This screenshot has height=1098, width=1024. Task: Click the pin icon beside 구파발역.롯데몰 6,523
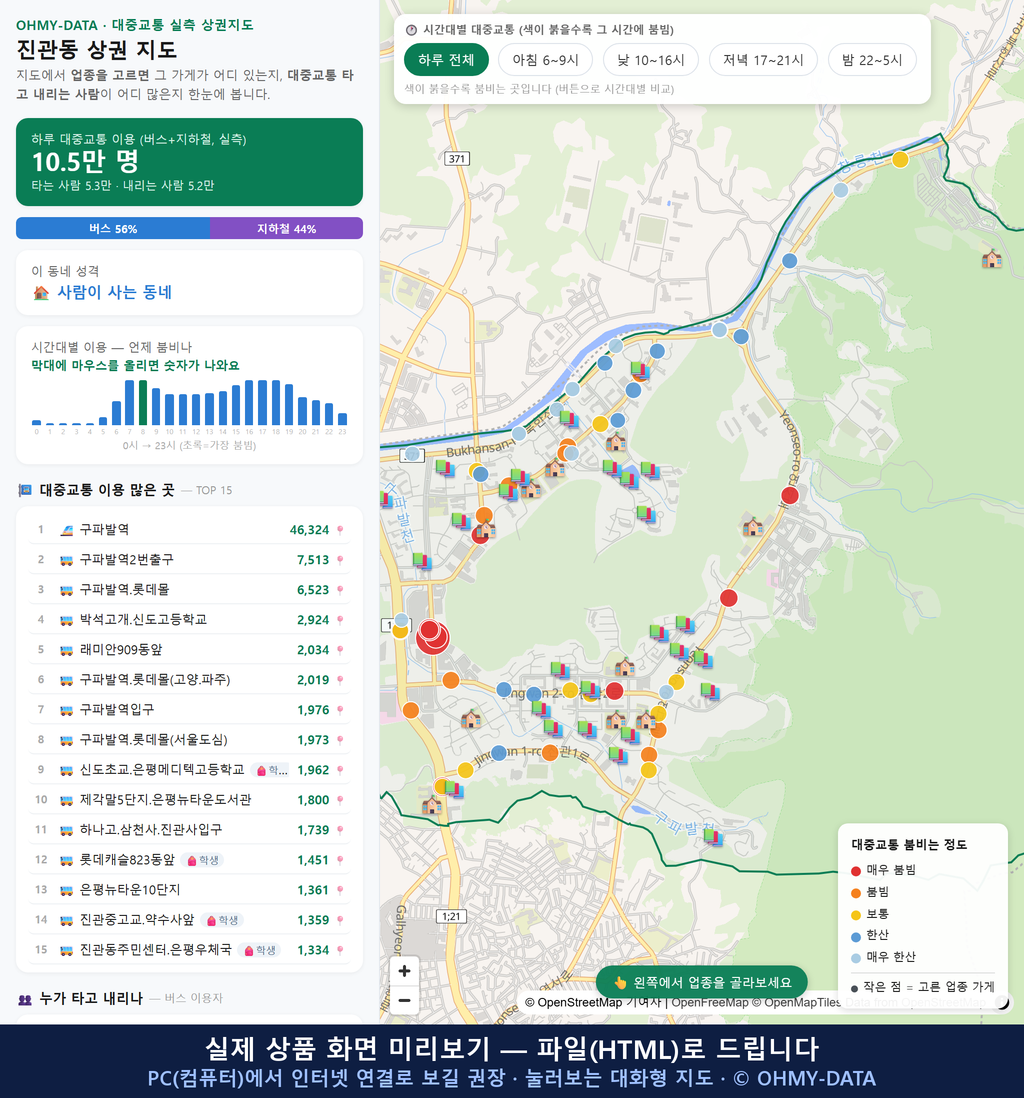340,590
